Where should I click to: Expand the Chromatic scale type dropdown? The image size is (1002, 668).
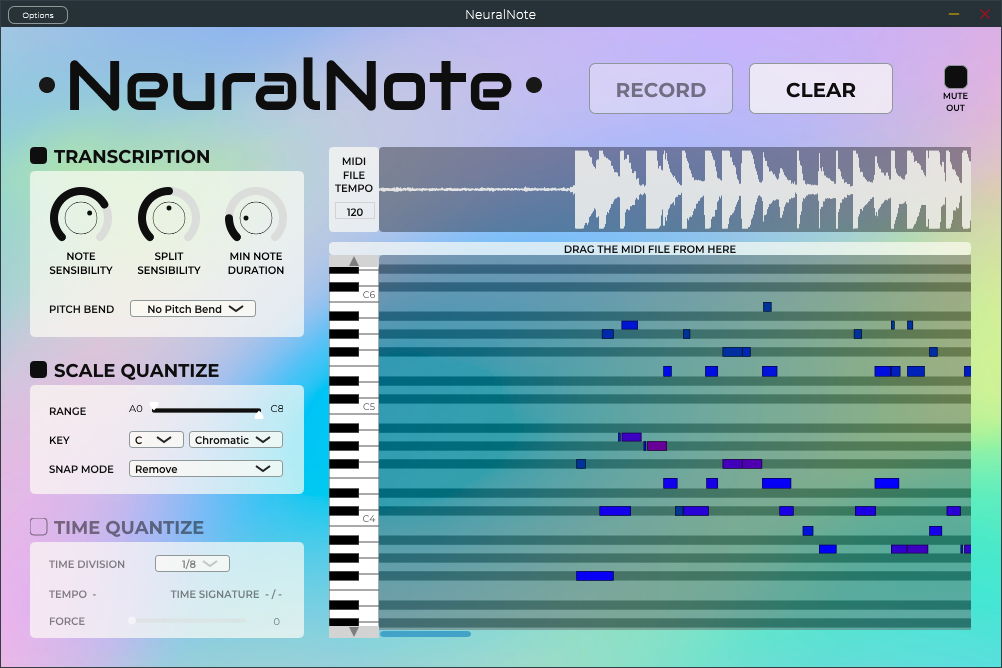(x=236, y=440)
